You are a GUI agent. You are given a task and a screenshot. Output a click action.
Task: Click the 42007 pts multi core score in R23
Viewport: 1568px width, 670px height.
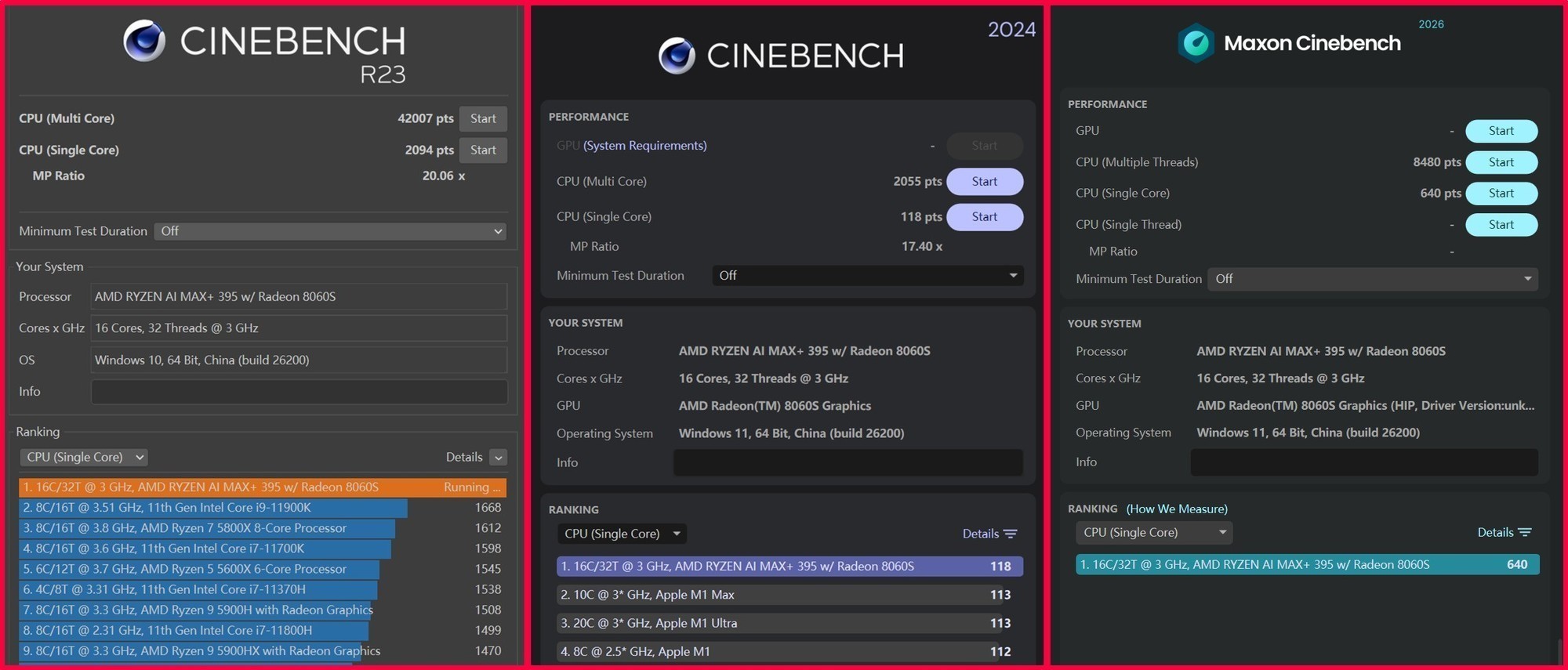[426, 118]
